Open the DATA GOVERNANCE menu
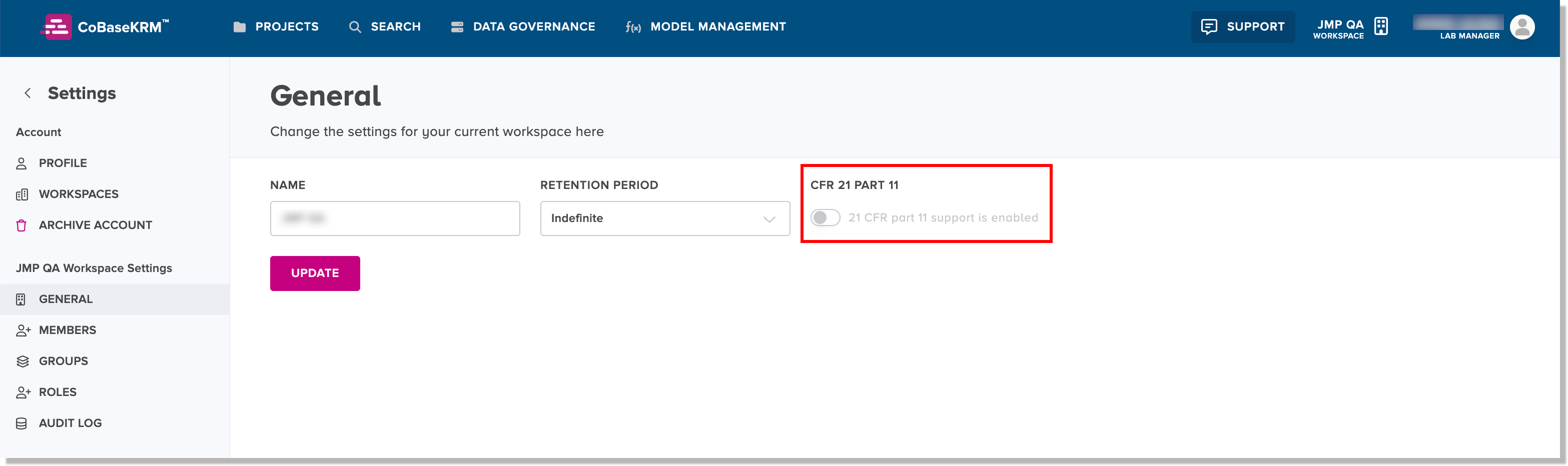Image resolution: width=1568 pixels, height=466 pixels. [534, 27]
